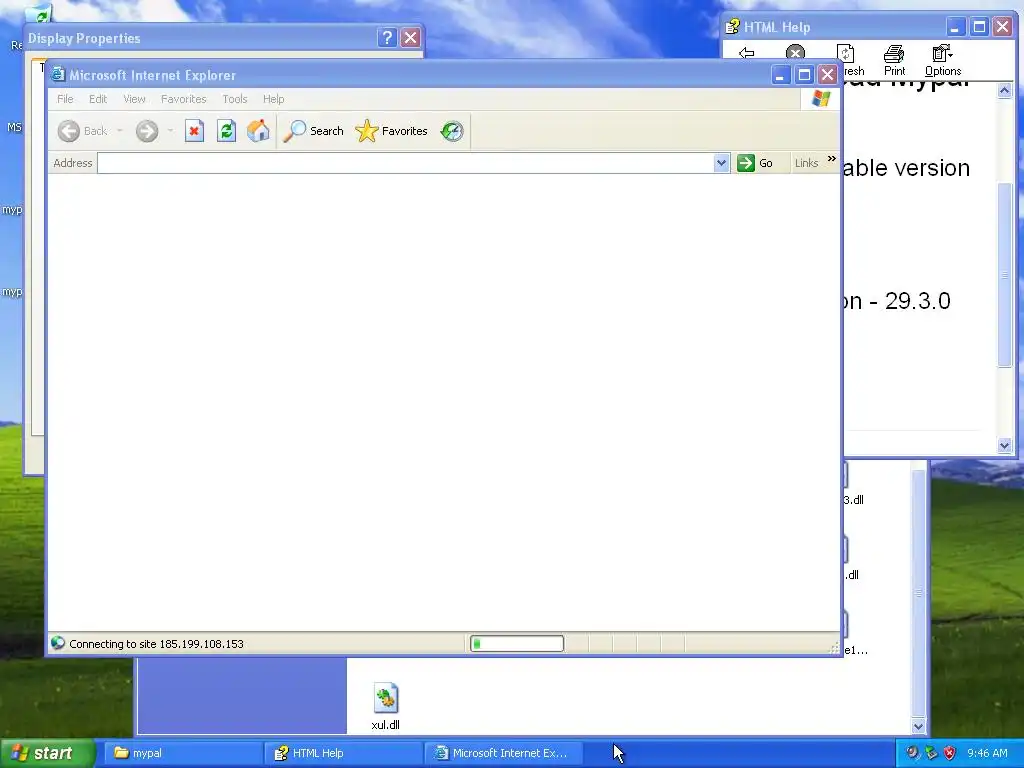Switch to the mypal taskbar button
This screenshot has height=768, width=1024.
[x=184, y=753]
